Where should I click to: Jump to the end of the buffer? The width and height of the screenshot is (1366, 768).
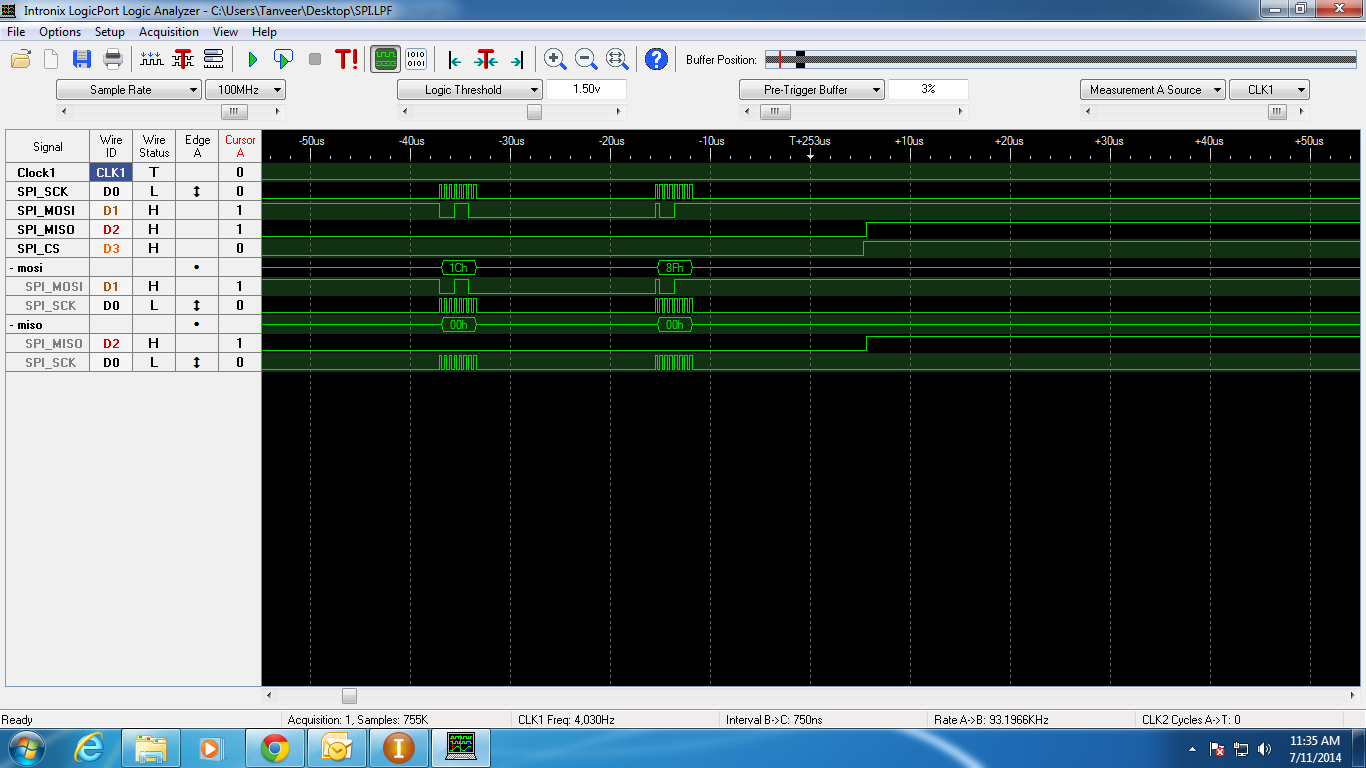tap(517, 60)
